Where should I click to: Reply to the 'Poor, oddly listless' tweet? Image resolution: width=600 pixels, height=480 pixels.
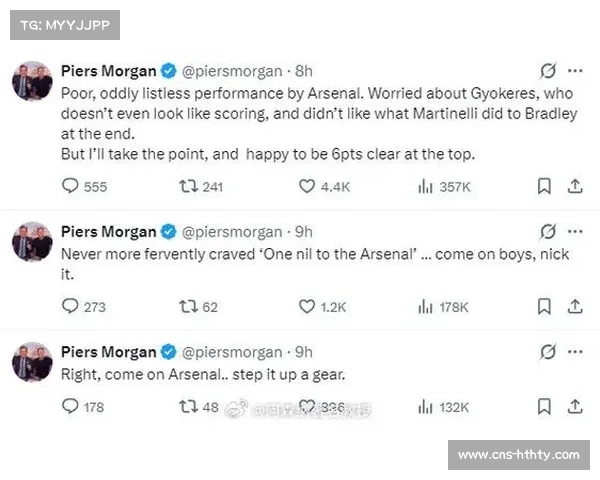click(70, 186)
